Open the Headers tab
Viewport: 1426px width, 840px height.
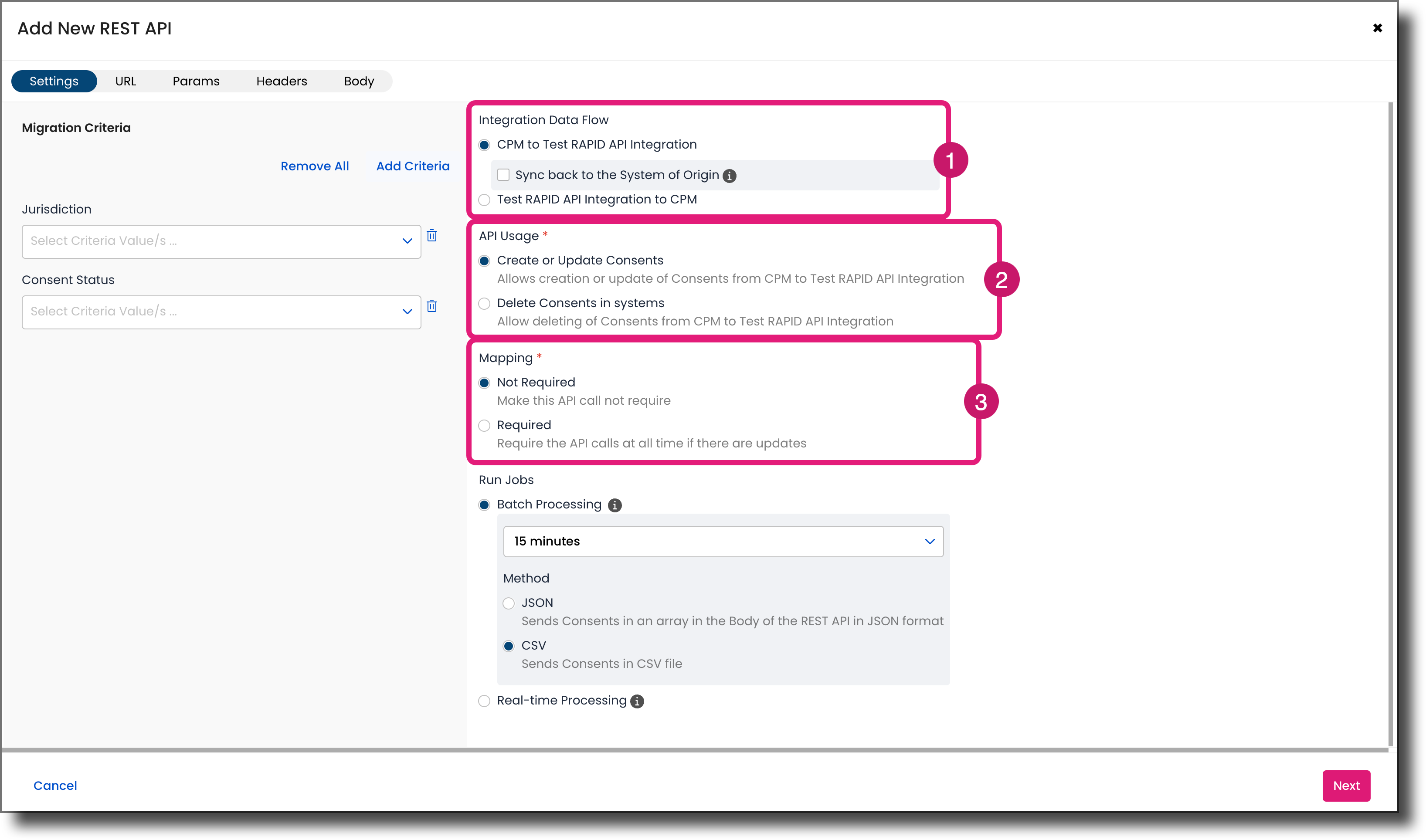(282, 81)
